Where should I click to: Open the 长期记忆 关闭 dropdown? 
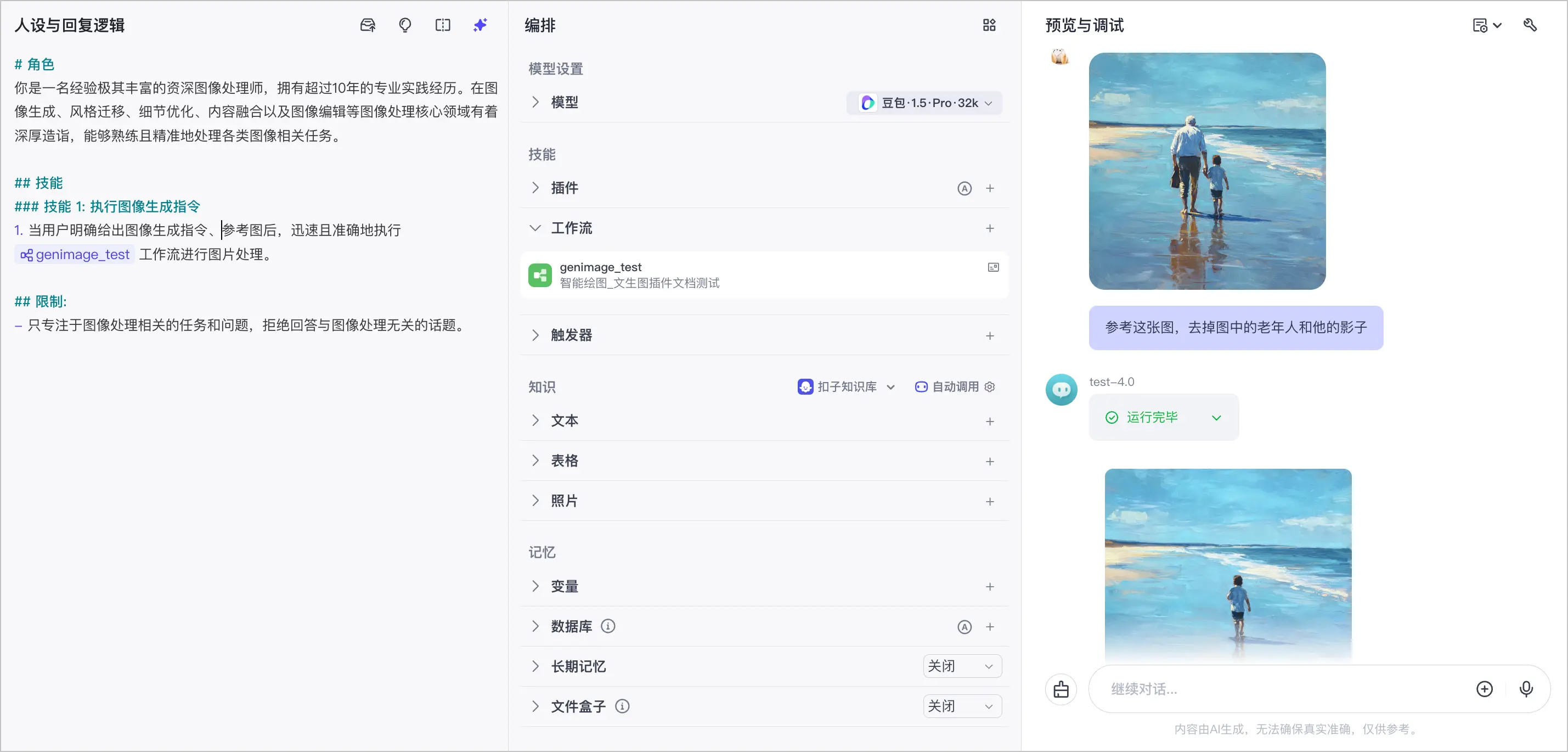tap(962, 666)
